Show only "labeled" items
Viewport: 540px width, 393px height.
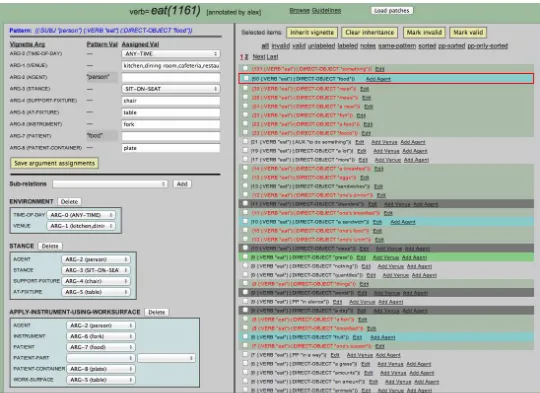point(347,46)
